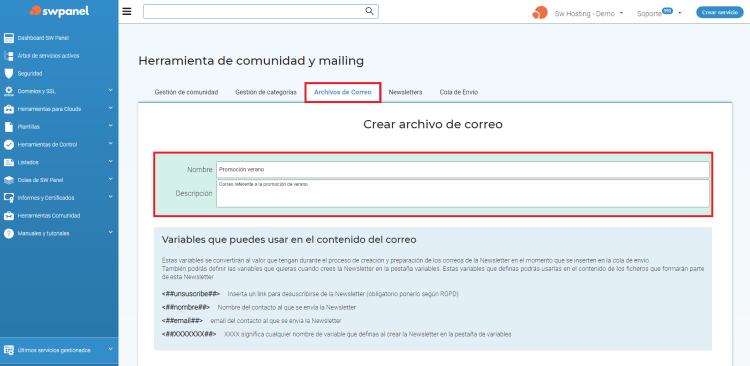Click the Manuales y tutoriales question icon
This screenshot has width=750, height=366.
tap(9, 233)
